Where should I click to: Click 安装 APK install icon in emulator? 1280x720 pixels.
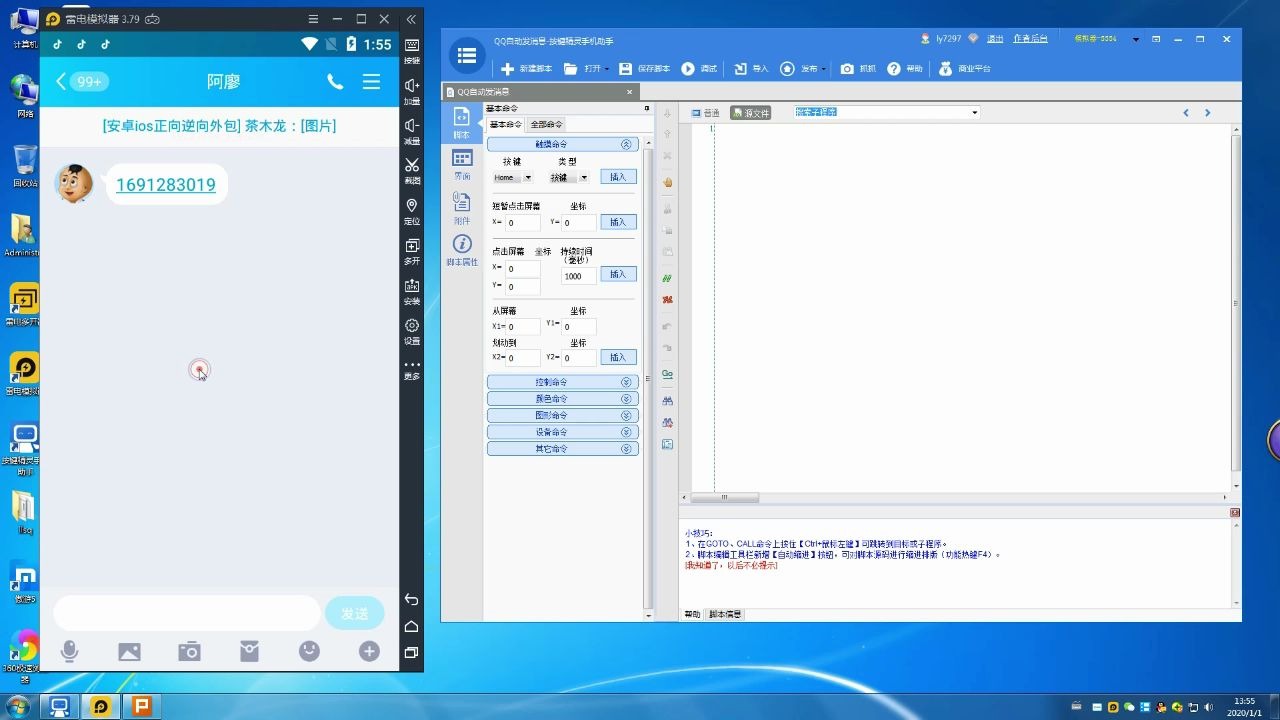coord(412,291)
